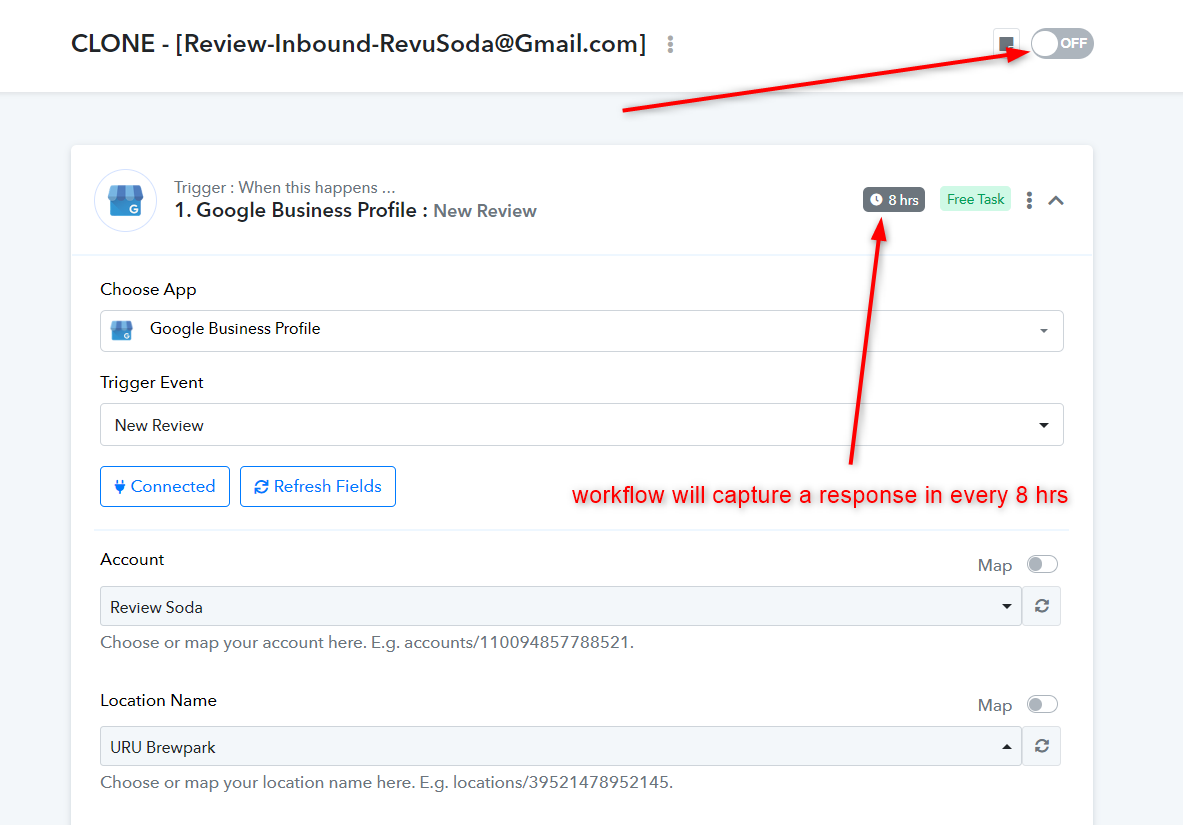Image resolution: width=1183 pixels, height=825 pixels.
Task: Toggle the Map switch for Location Name
Action: pyautogui.click(x=1042, y=704)
